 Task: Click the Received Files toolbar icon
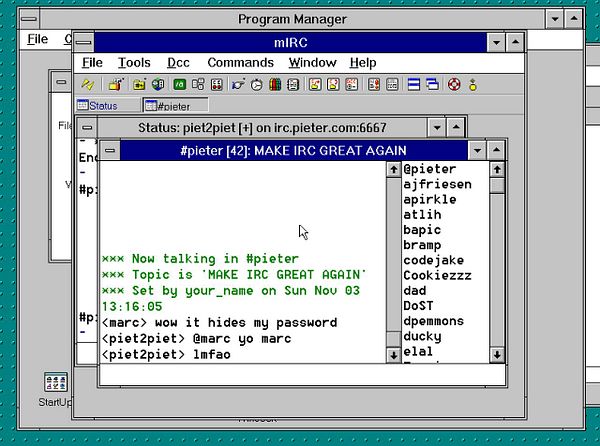[374, 85]
